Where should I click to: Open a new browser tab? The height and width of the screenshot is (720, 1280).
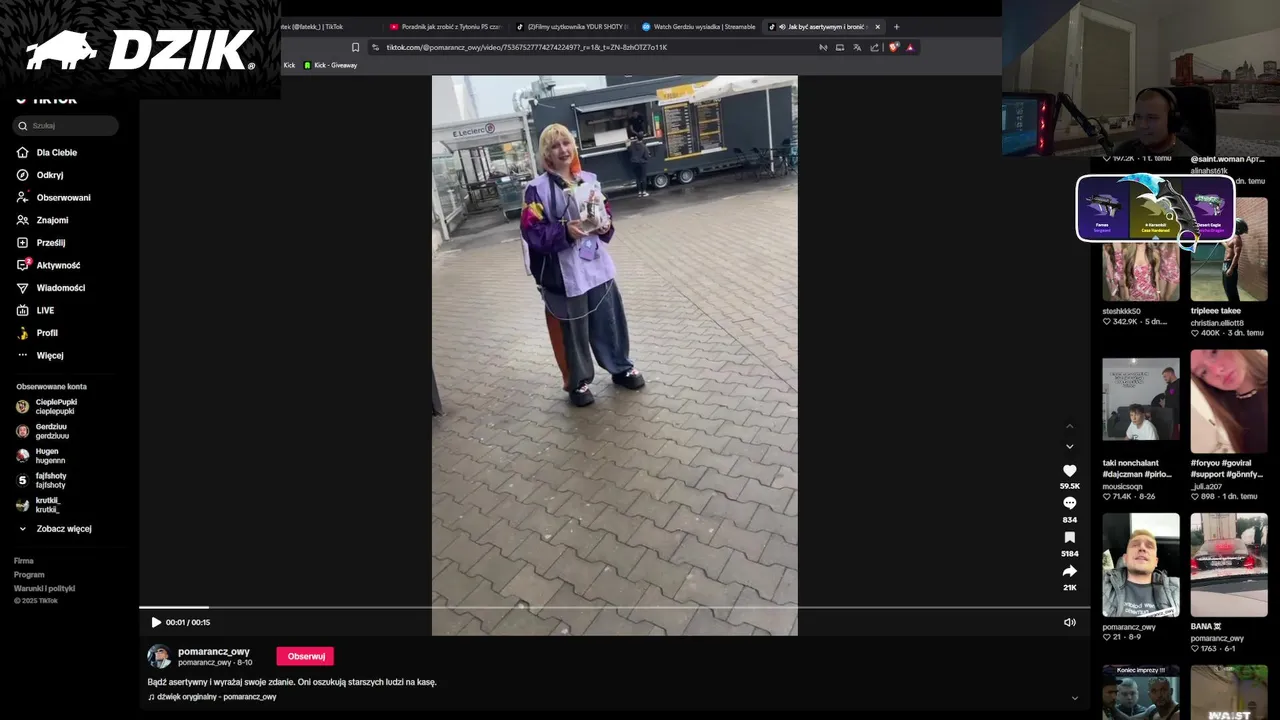[896, 27]
